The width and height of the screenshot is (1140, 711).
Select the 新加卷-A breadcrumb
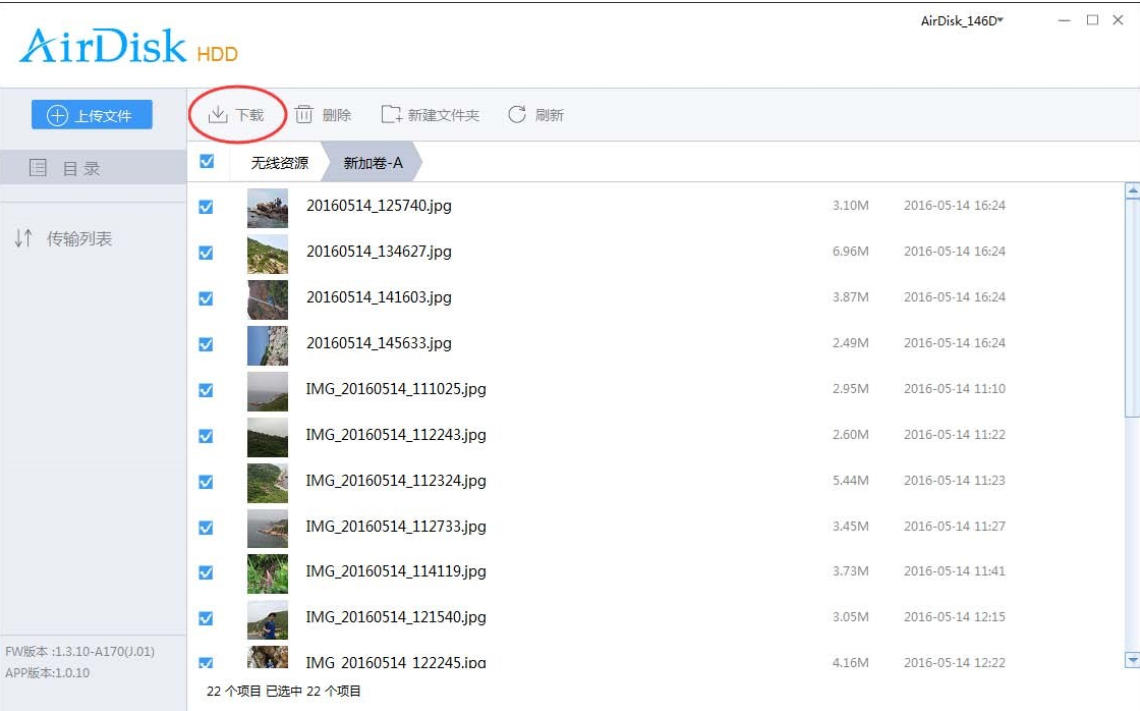(x=373, y=162)
